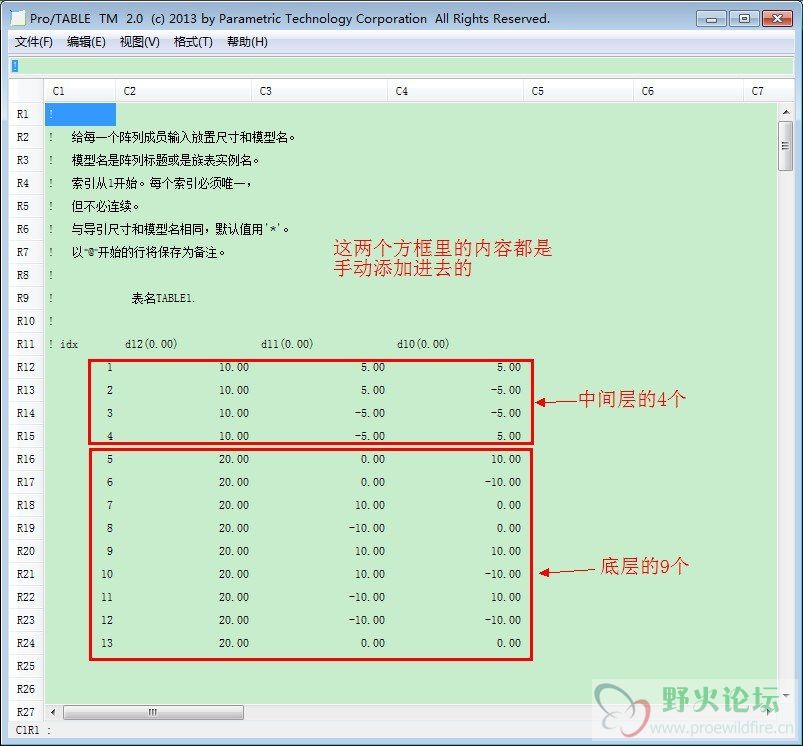Click header cell 'd12(0.00)'
803x746 pixels.
tap(151, 344)
